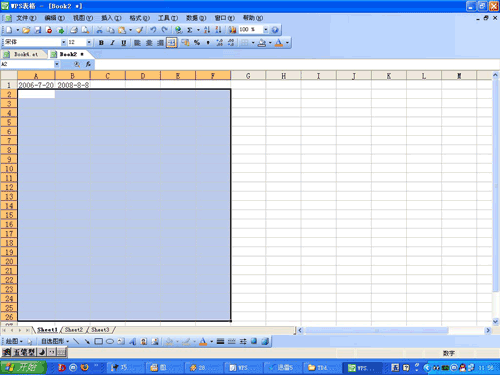Open Firefox from quick launch
The height and width of the screenshot is (375, 500).
coord(85,367)
